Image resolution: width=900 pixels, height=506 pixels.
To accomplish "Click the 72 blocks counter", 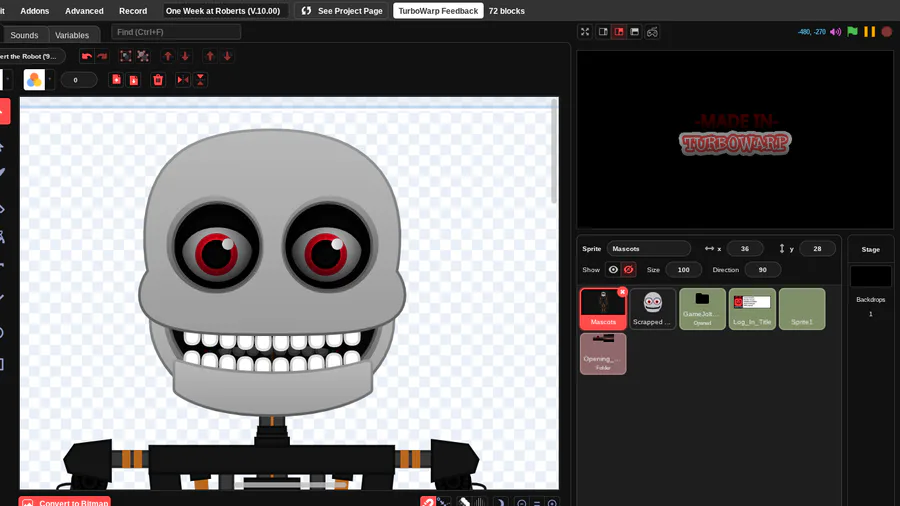I will click(x=506, y=11).
